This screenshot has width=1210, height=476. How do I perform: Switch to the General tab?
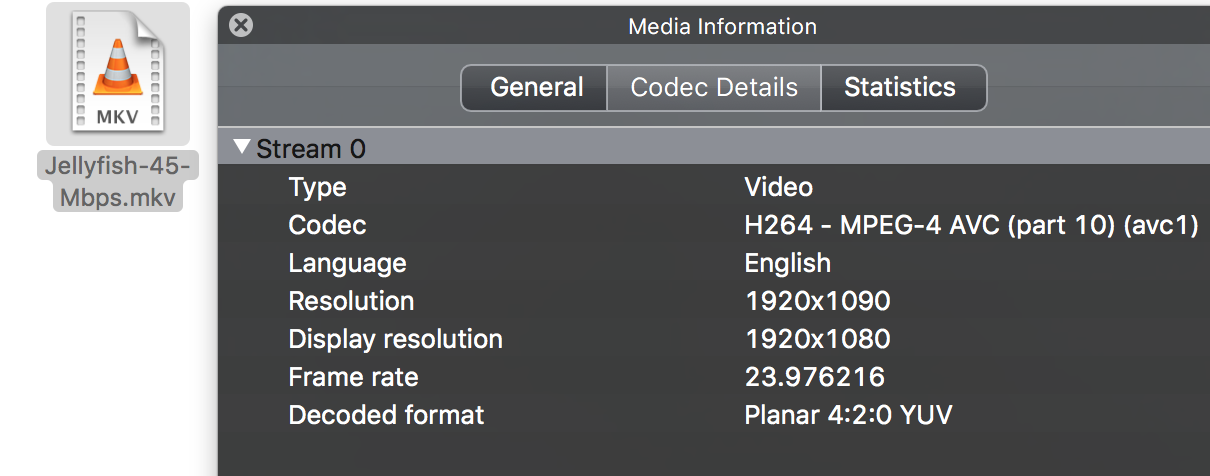pos(536,88)
